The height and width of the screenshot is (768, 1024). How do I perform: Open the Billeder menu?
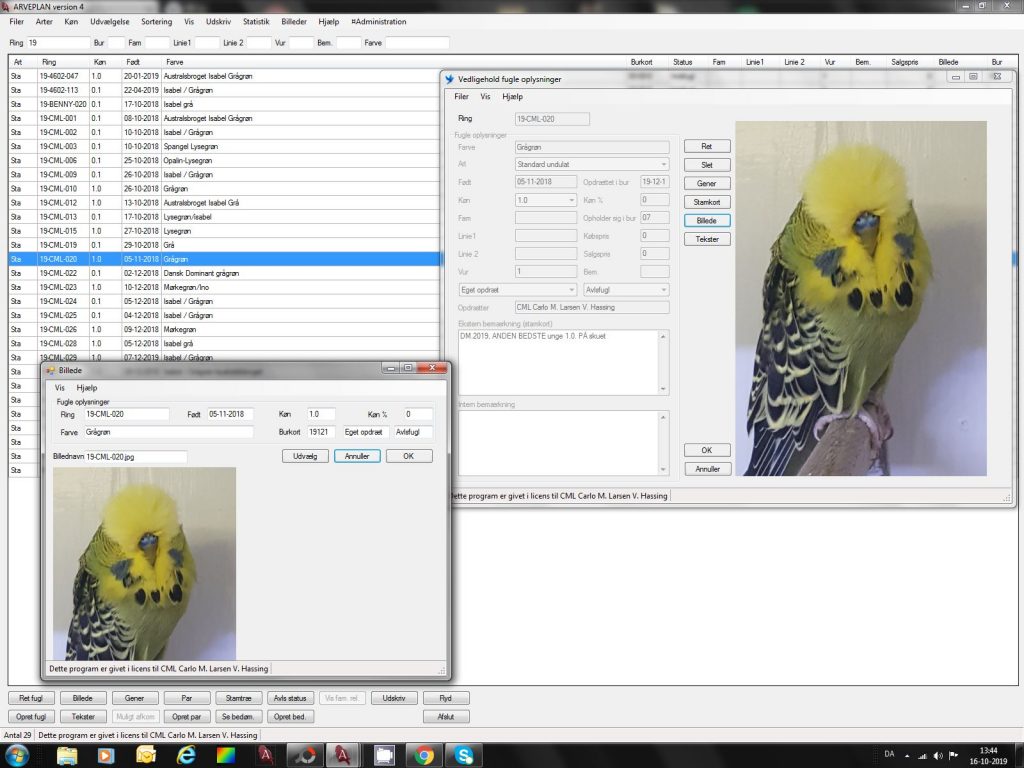(294, 22)
